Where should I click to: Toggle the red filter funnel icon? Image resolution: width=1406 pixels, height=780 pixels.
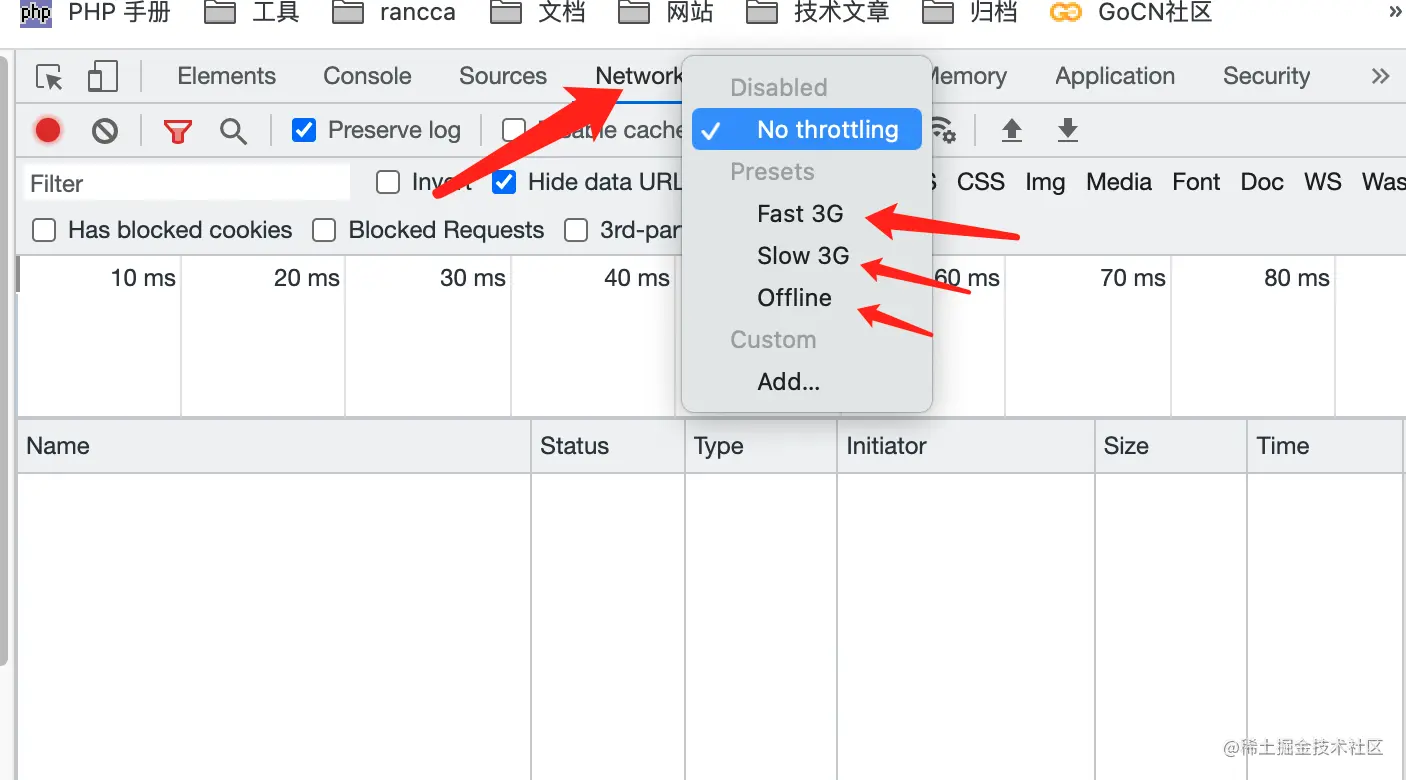178,131
